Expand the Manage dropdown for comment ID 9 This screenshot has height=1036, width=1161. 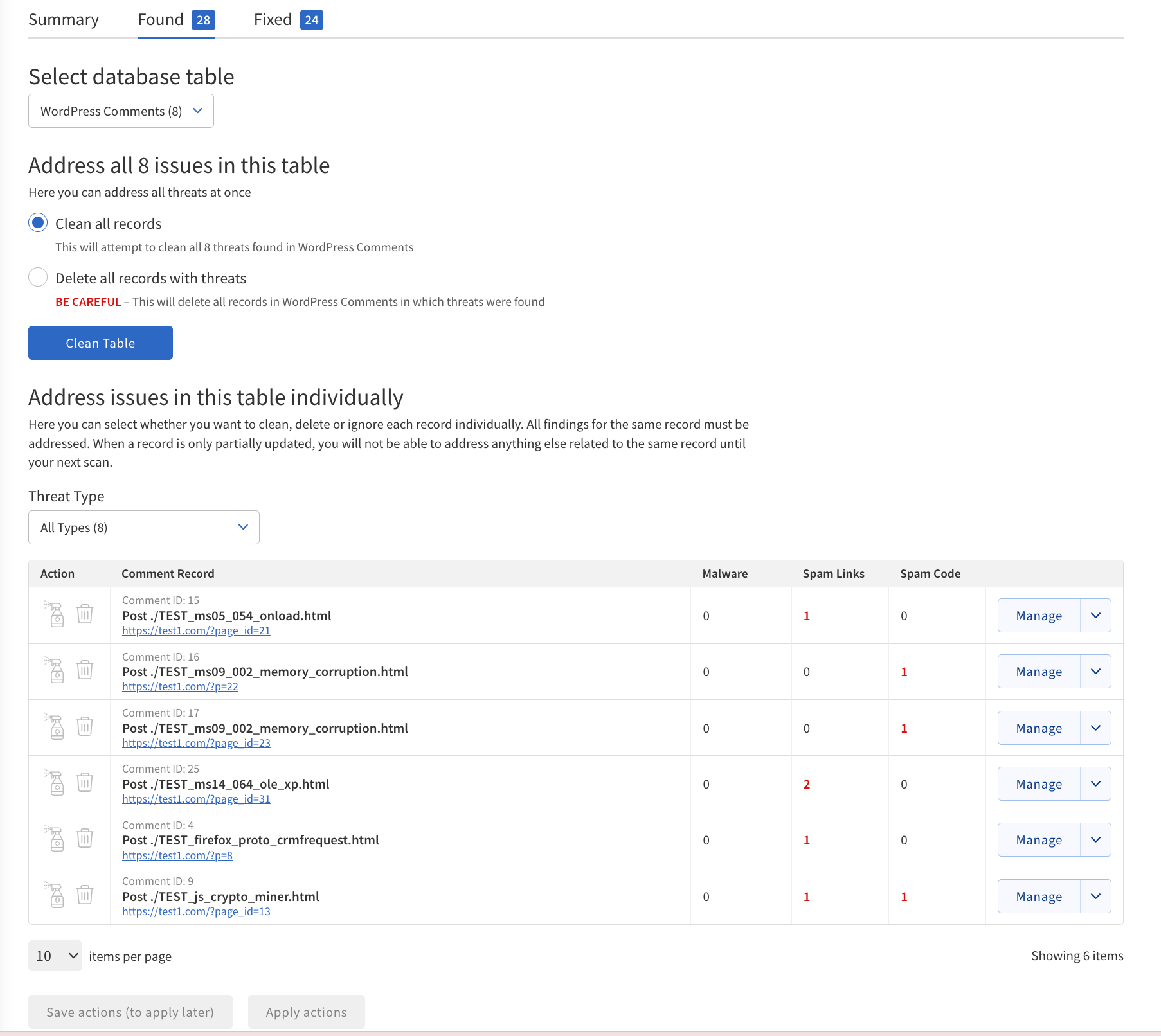coord(1095,896)
